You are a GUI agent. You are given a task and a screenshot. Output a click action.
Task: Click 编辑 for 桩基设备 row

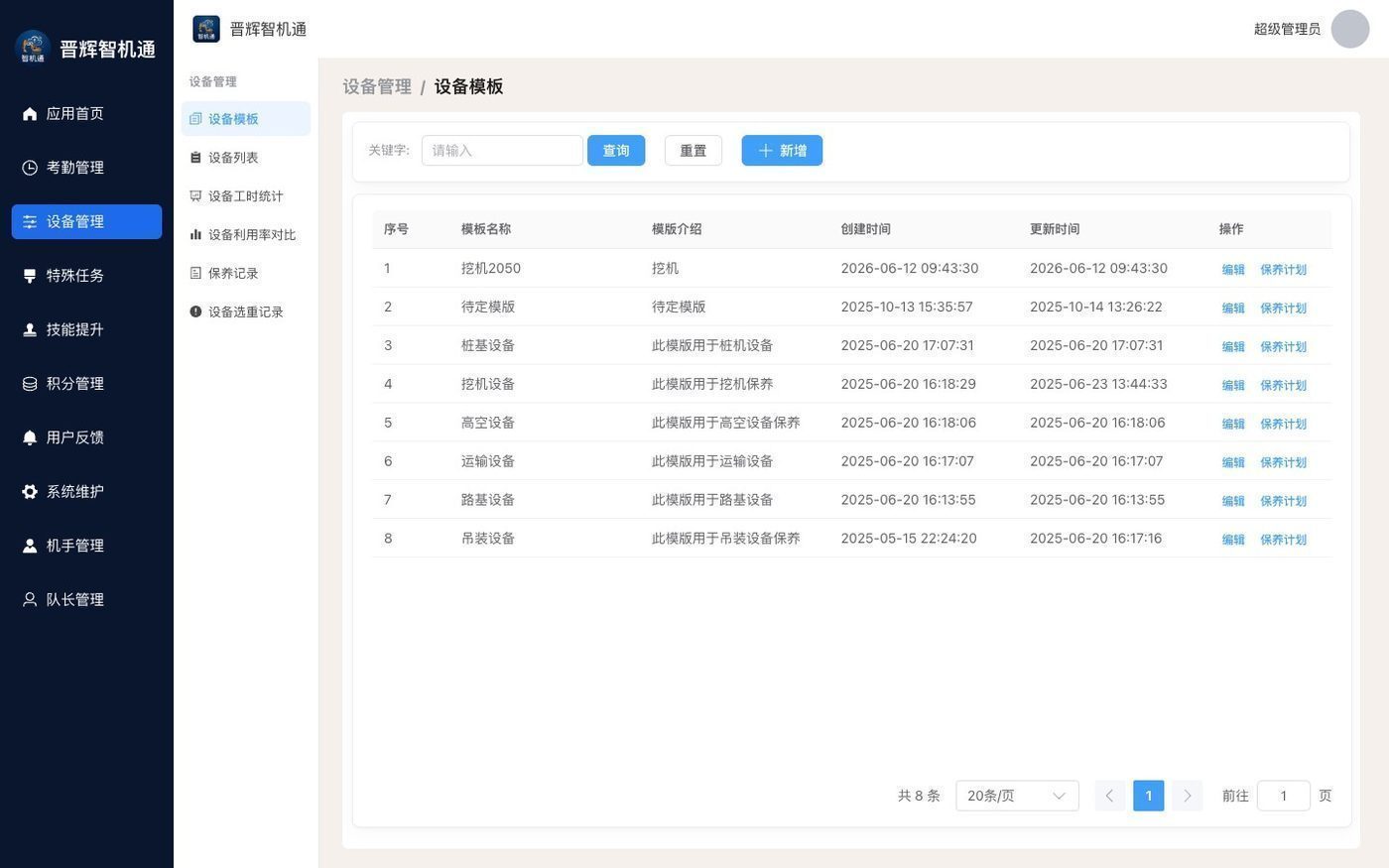pos(1233,347)
